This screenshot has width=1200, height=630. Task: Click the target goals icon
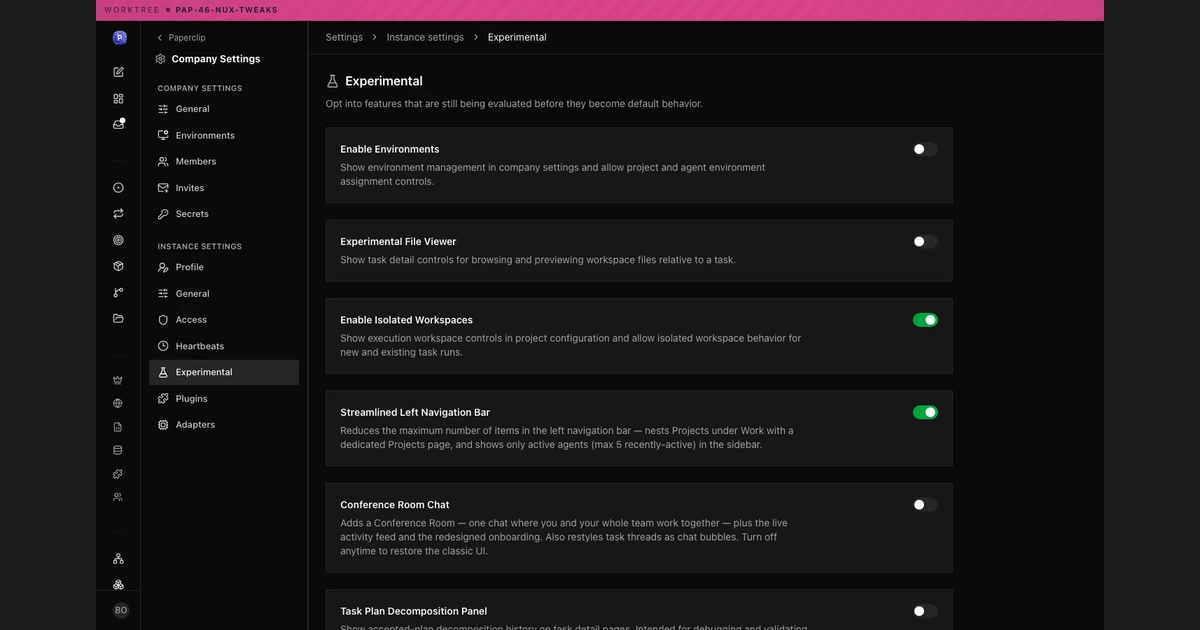118,240
